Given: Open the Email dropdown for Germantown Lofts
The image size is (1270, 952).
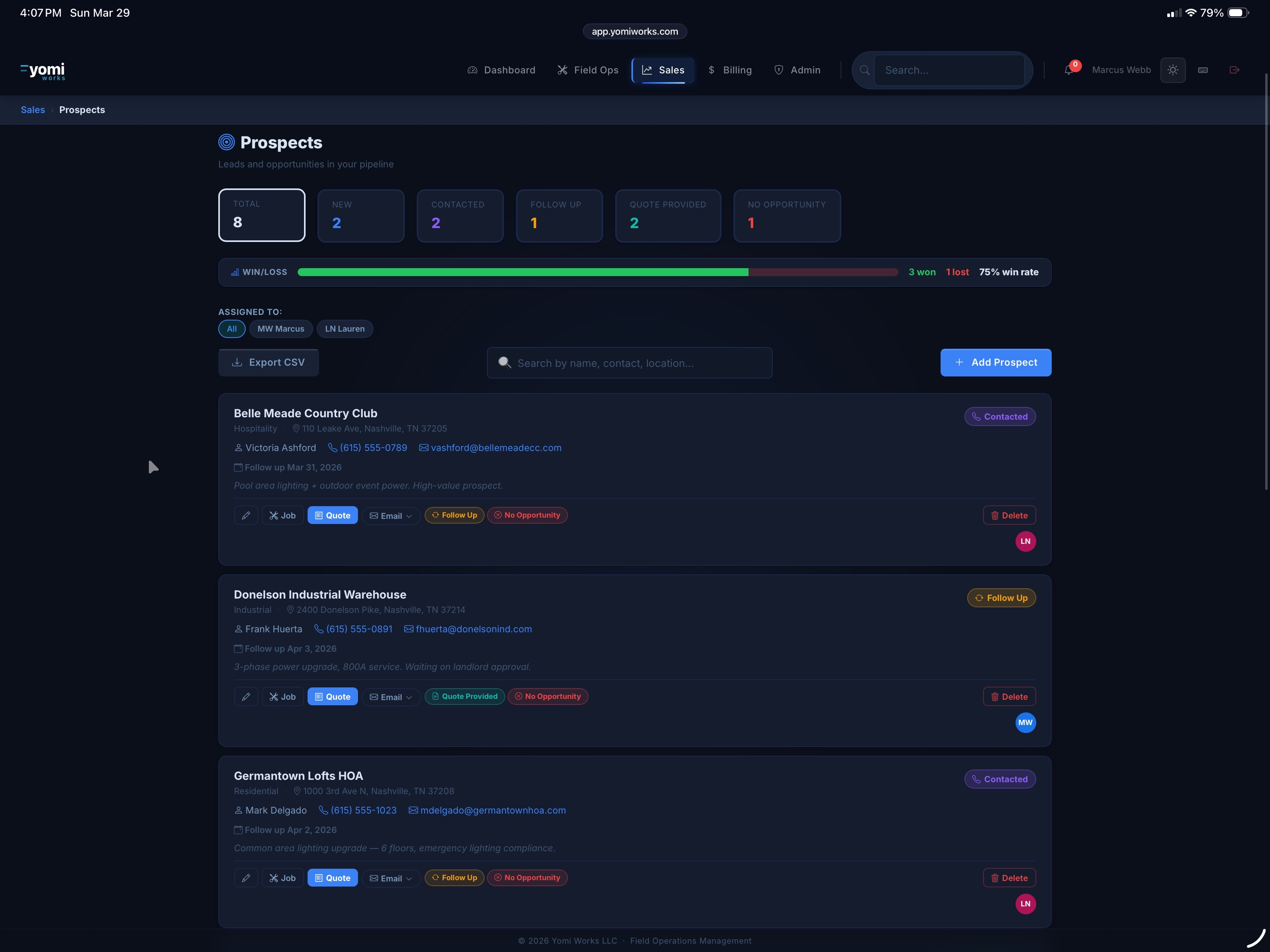Looking at the screenshot, I should click(x=391, y=877).
